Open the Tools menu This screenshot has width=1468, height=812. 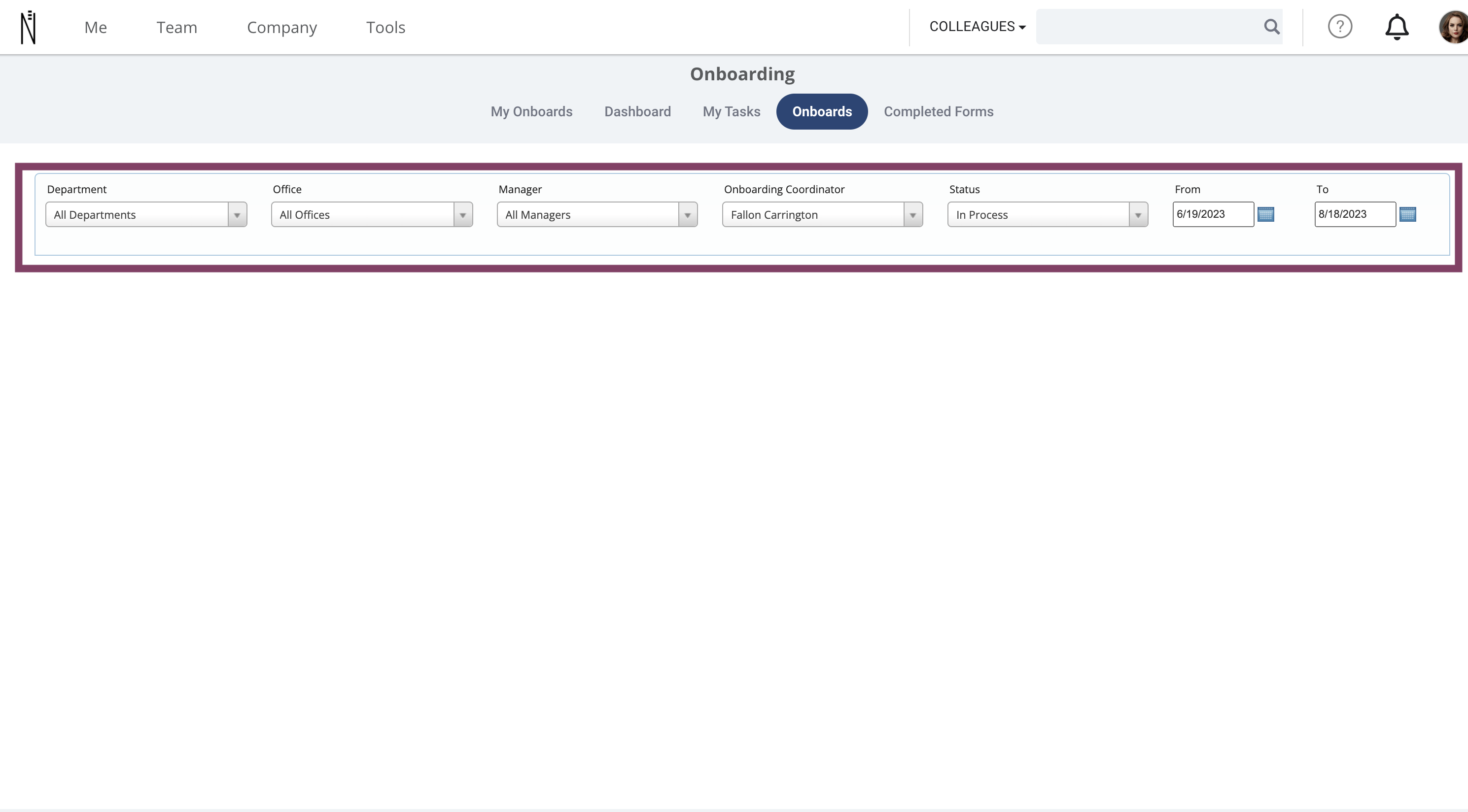coord(386,27)
